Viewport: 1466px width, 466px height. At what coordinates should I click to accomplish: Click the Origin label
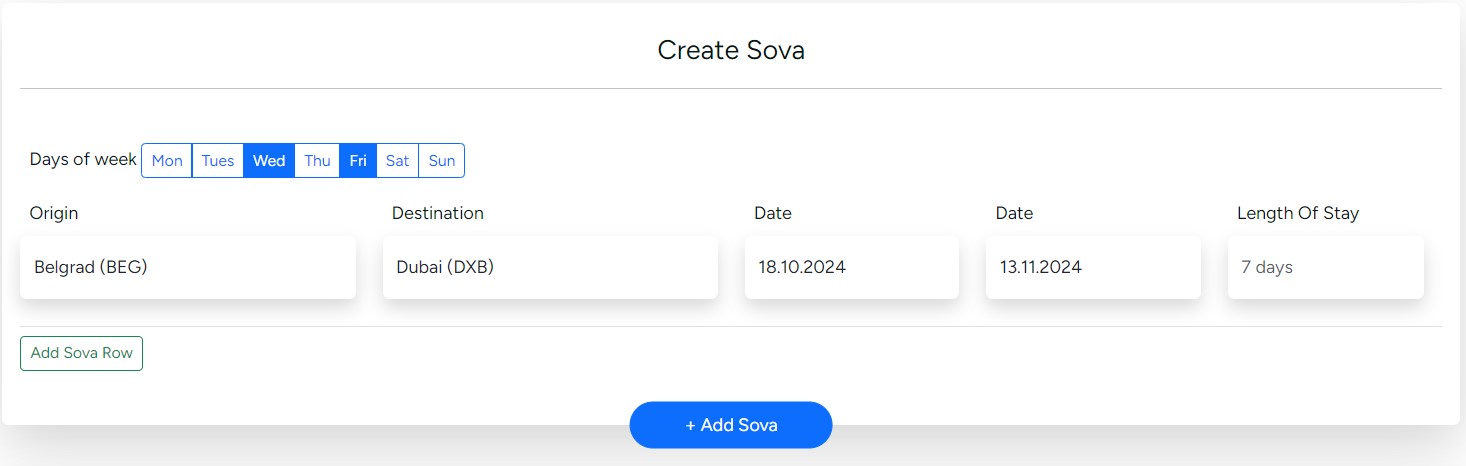click(54, 213)
